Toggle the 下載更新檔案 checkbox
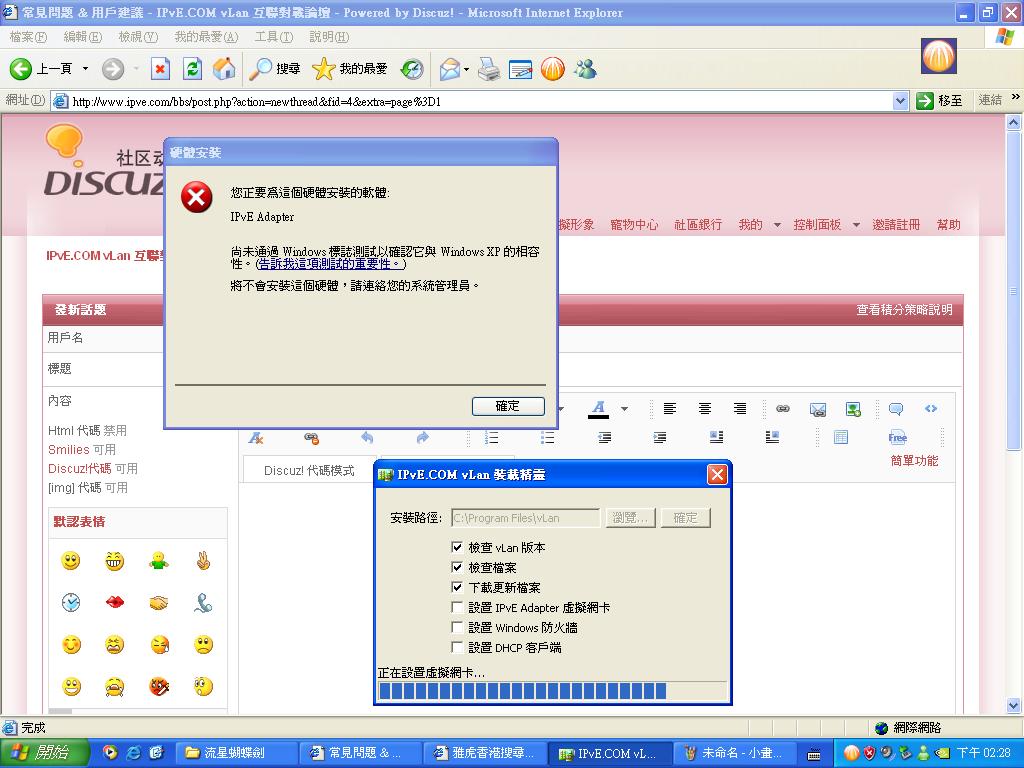Image resolution: width=1024 pixels, height=768 pixels. 458,588
